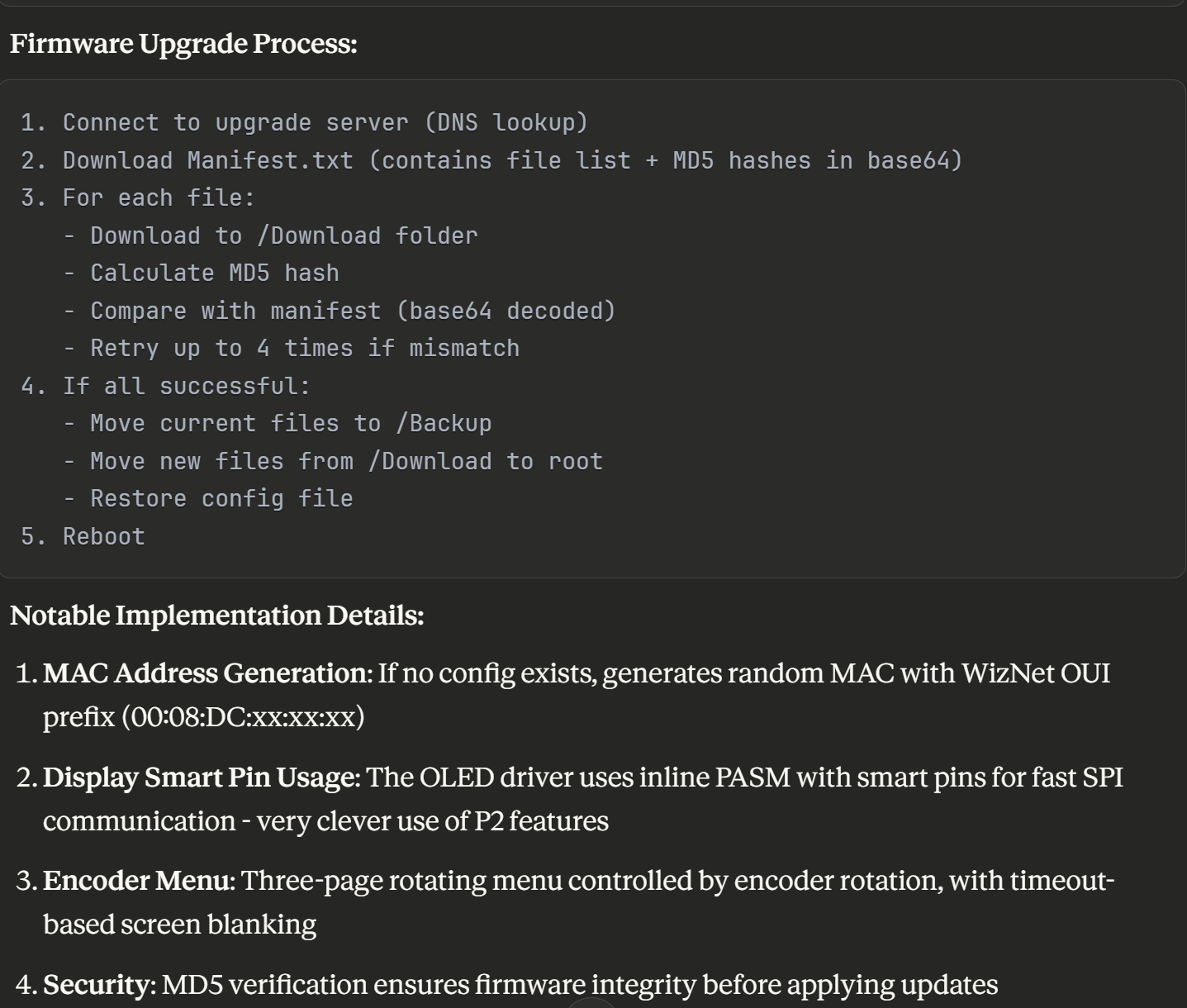Click the "Restore config file" code line
The height and width of the screenshot is (1008, 1187).
[221, 499]
